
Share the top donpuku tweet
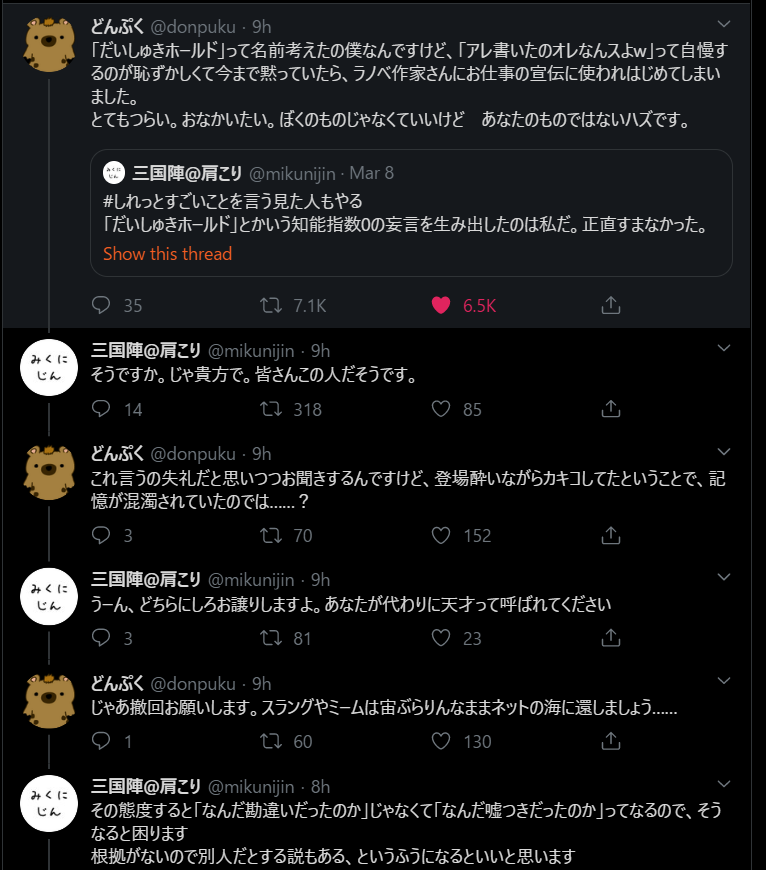pos(611,305)
